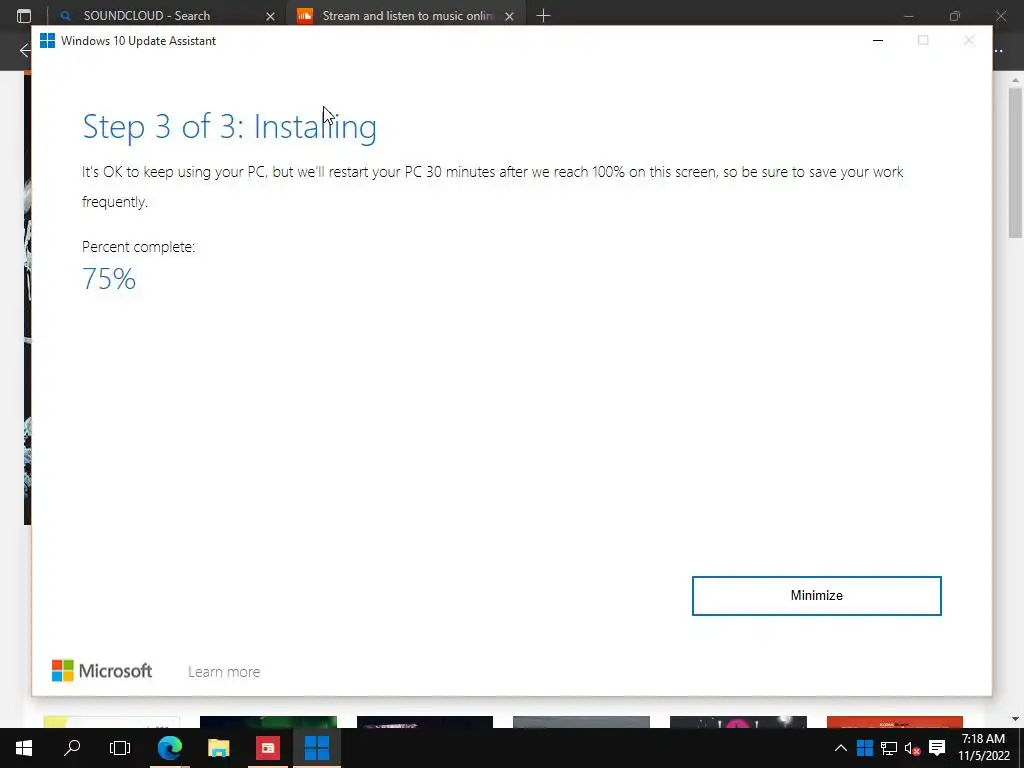This screenshot has width=1024, height=768.
Task: Open the browser tab actions menu icon
Action: coord(24,16)
